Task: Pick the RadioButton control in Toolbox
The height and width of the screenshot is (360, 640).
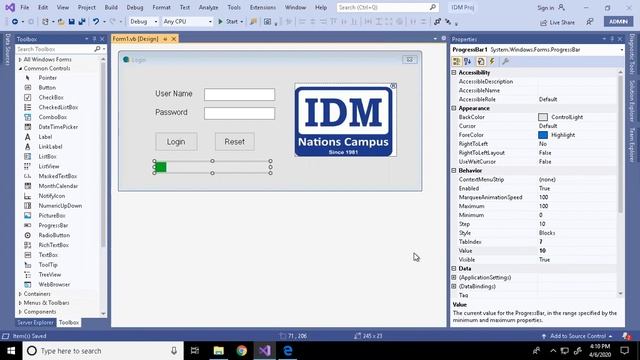Action: (x=54, y=235)
